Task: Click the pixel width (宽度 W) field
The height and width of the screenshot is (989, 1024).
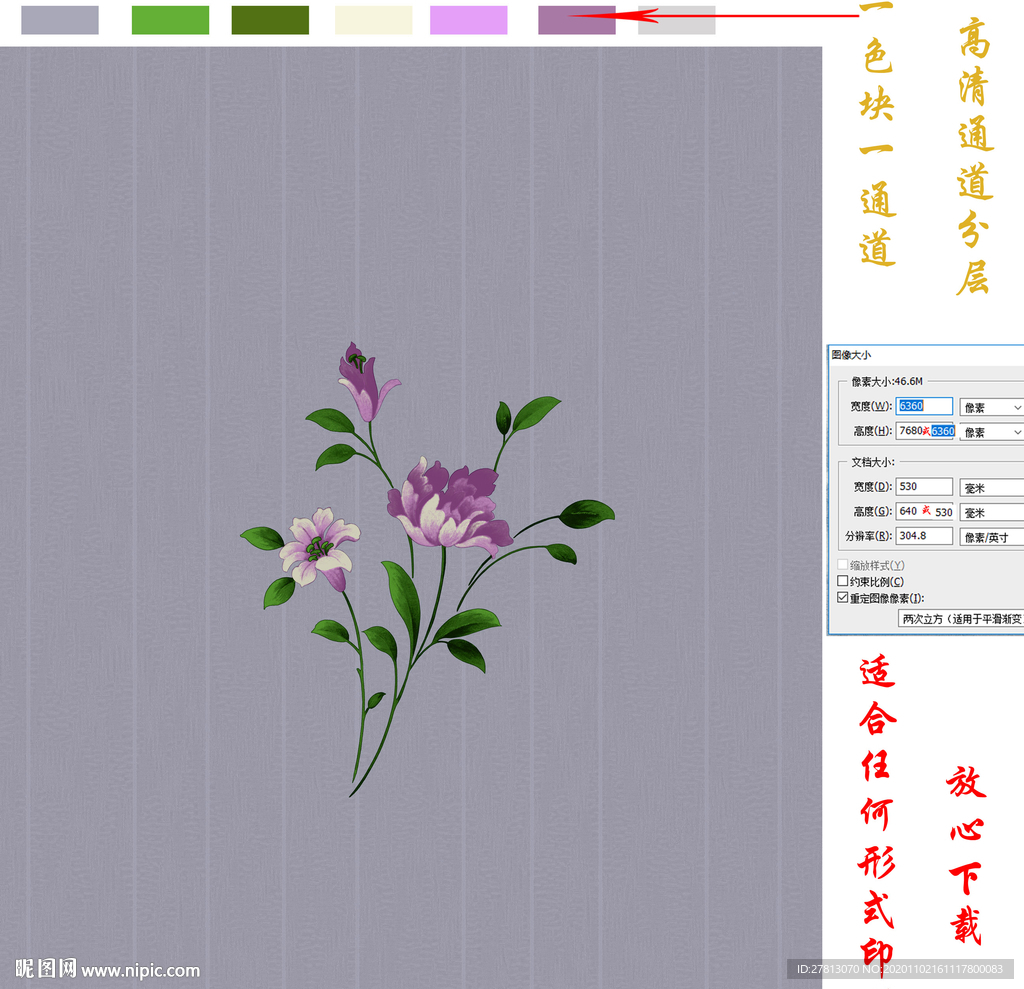Action: point(924,406)
